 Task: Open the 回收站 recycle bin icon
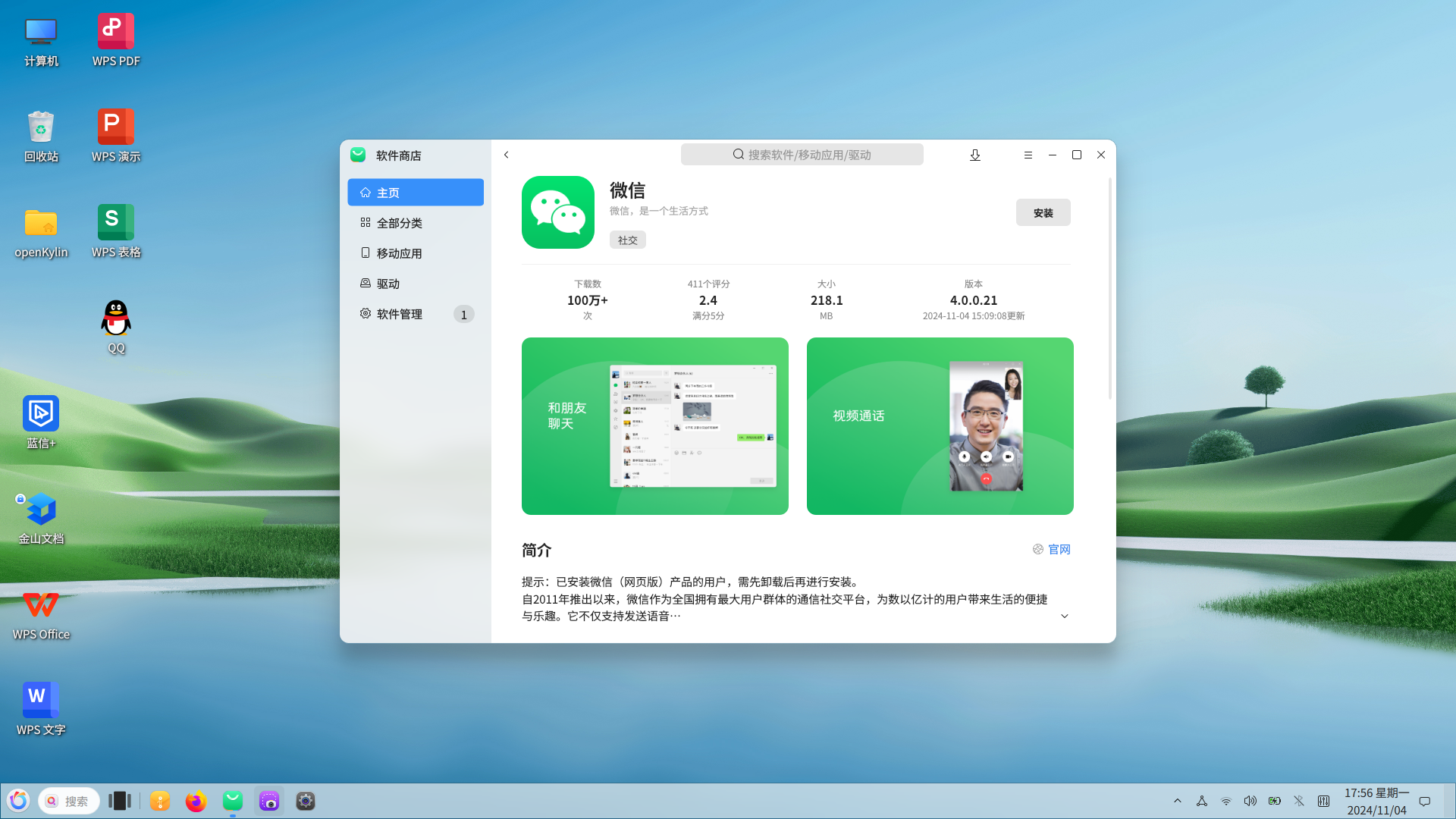(x=41, y=137)
